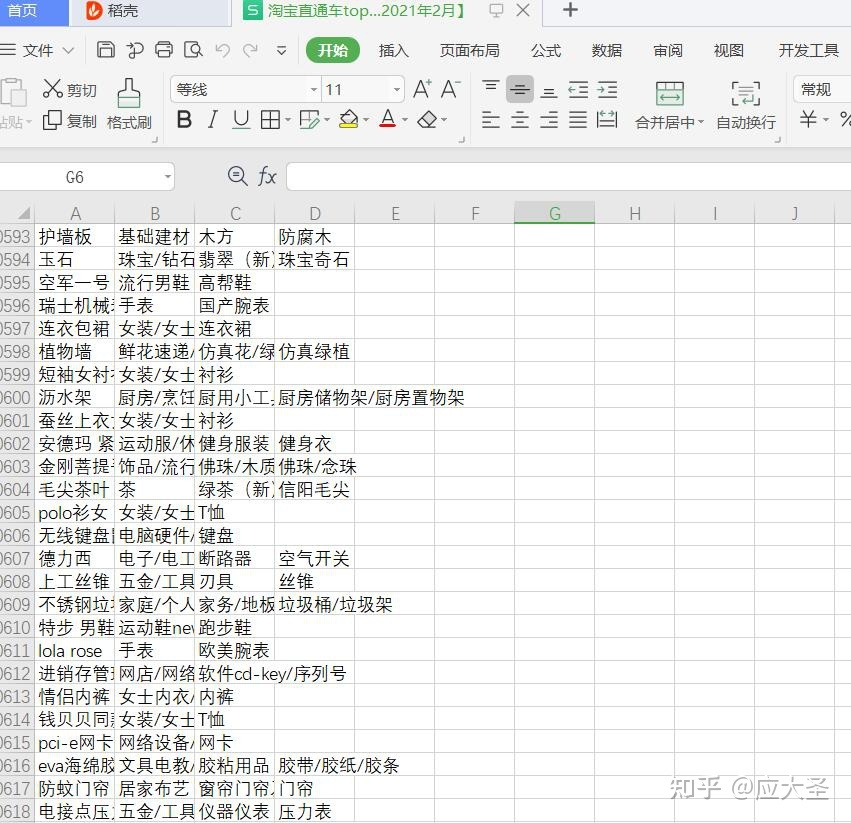Decrease font size with A- icon
Screen dimensions: 851x823
[x=450, y=88]
